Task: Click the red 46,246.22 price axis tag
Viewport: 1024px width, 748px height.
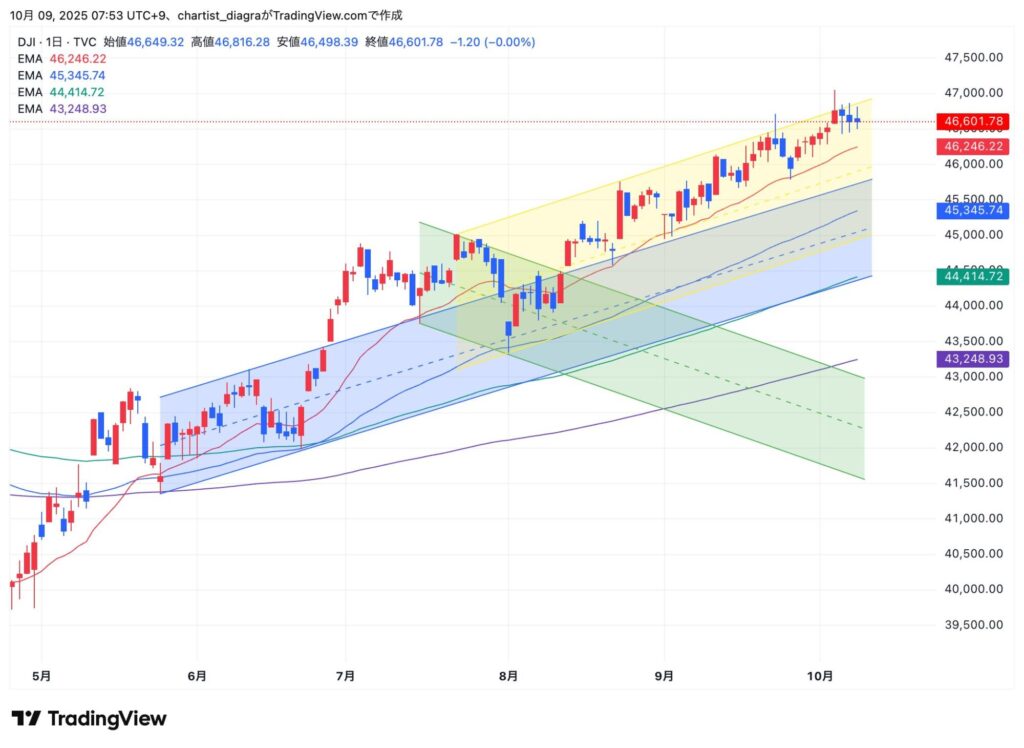Action: (969, 146)
